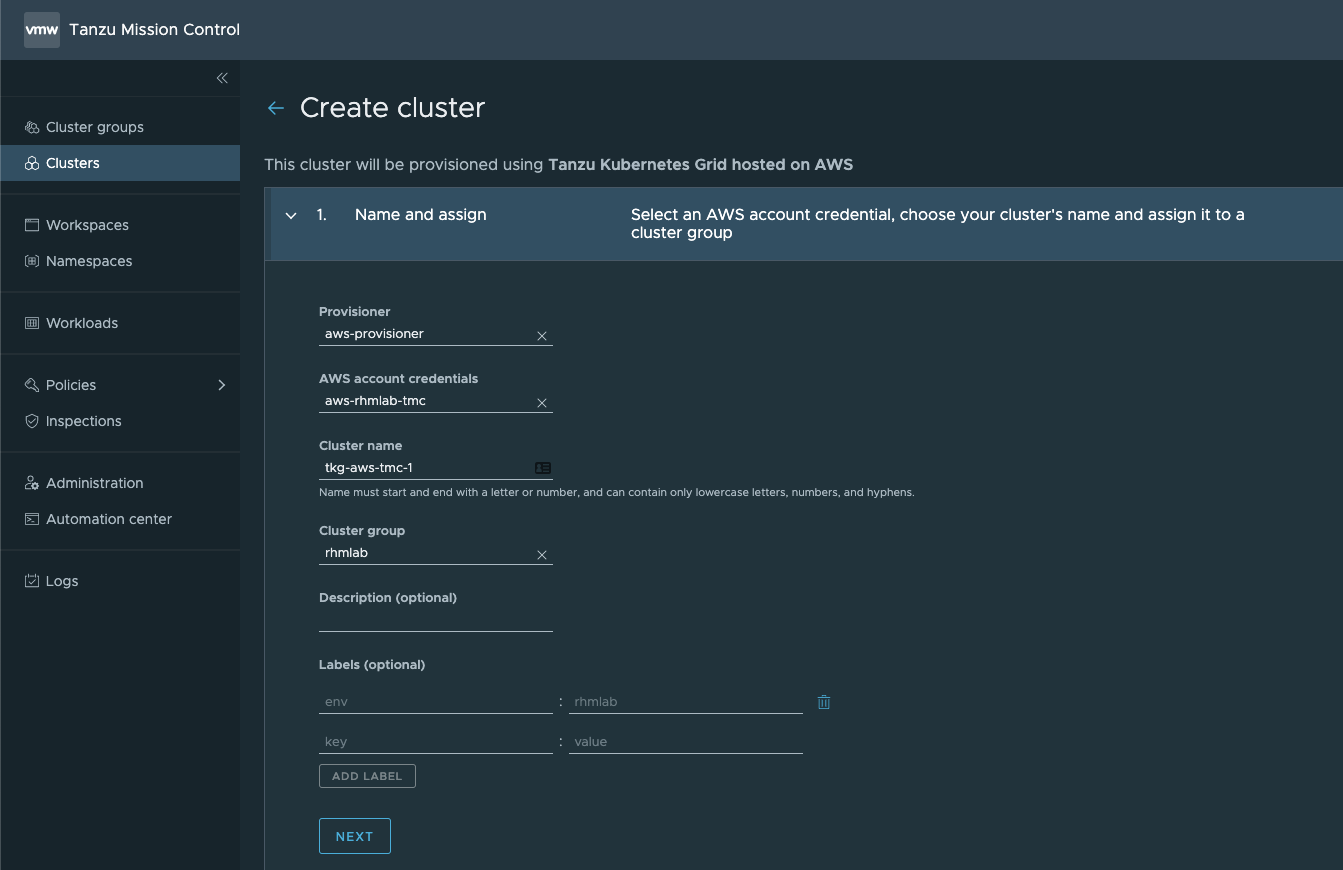
Task: Click the Policies key icon
Action: coord(32,385)
